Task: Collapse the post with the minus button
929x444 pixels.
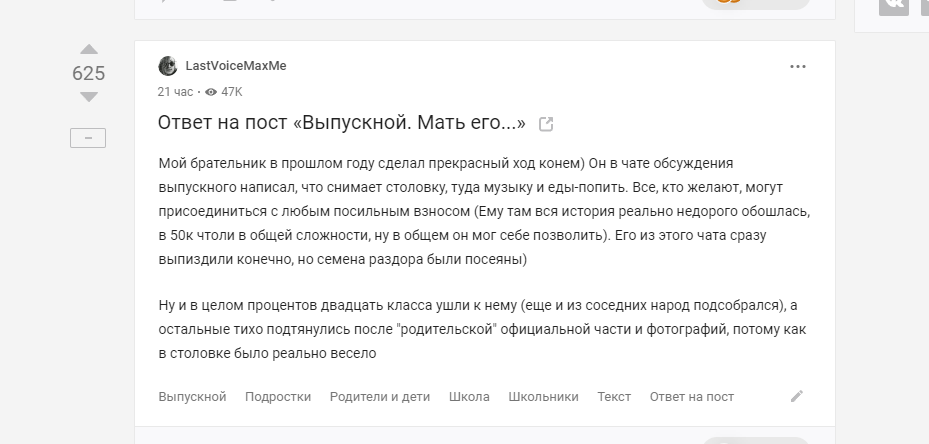Action: [88, 138]
